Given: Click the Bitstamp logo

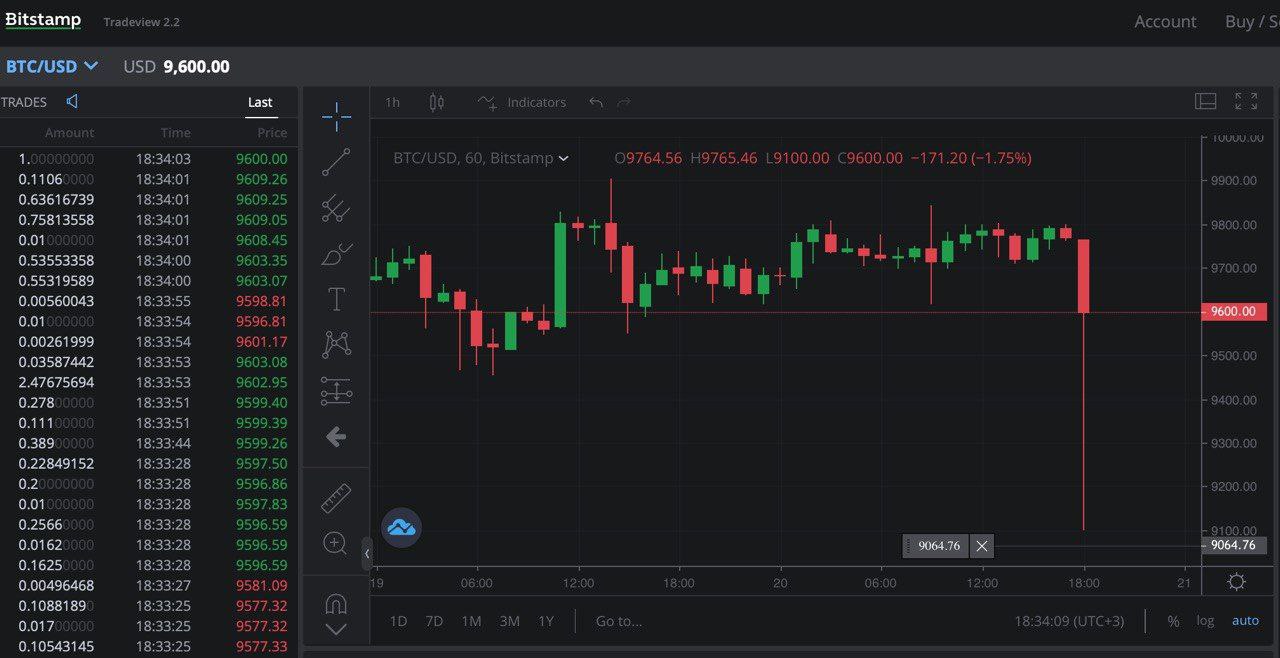Looking at the screenshot, I should (x=43, y=20).
